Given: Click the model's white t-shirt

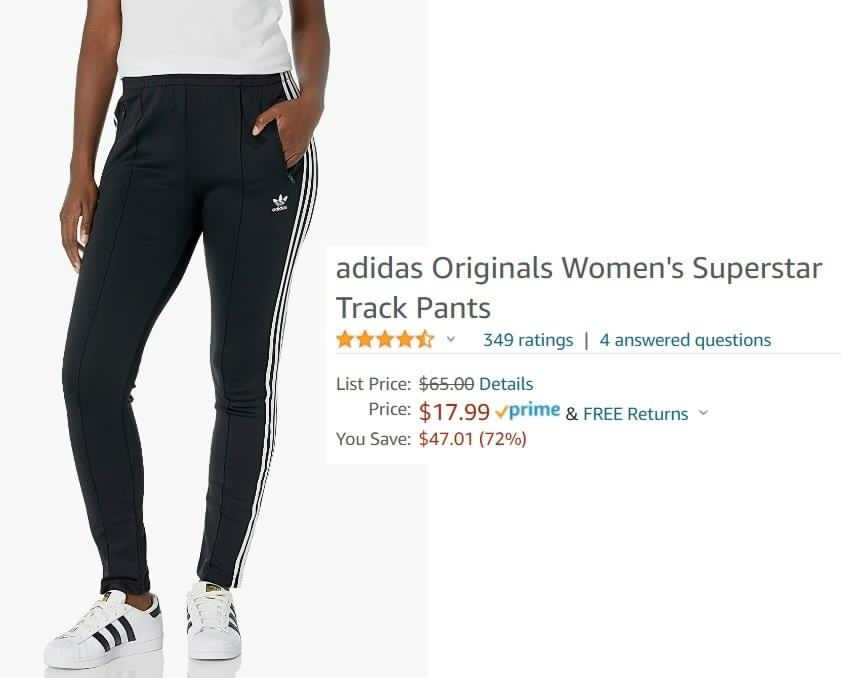Looking at the screenshot, I should pyautogui.click(x=204, y=36).
